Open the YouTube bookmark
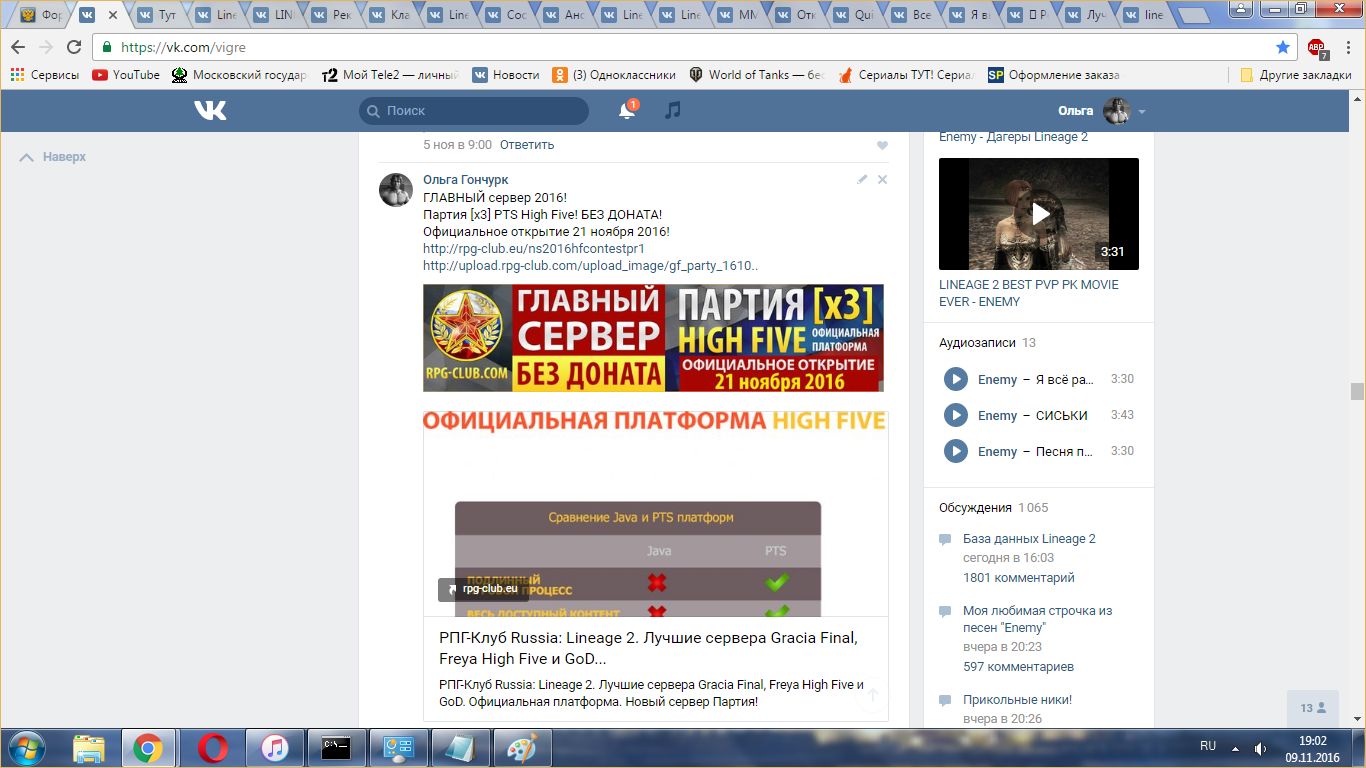 (x=126, y=75)
